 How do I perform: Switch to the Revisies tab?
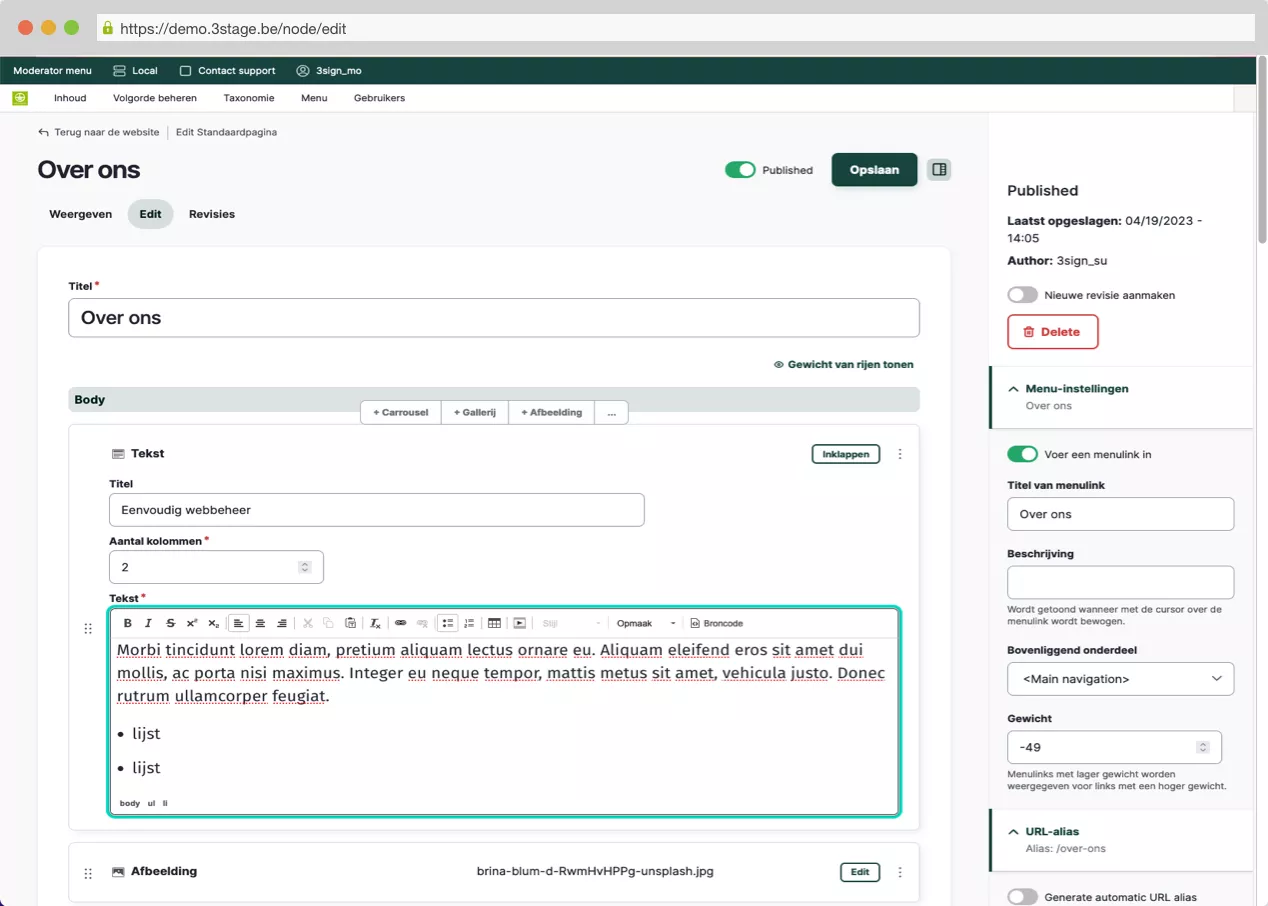pos(212,214)
